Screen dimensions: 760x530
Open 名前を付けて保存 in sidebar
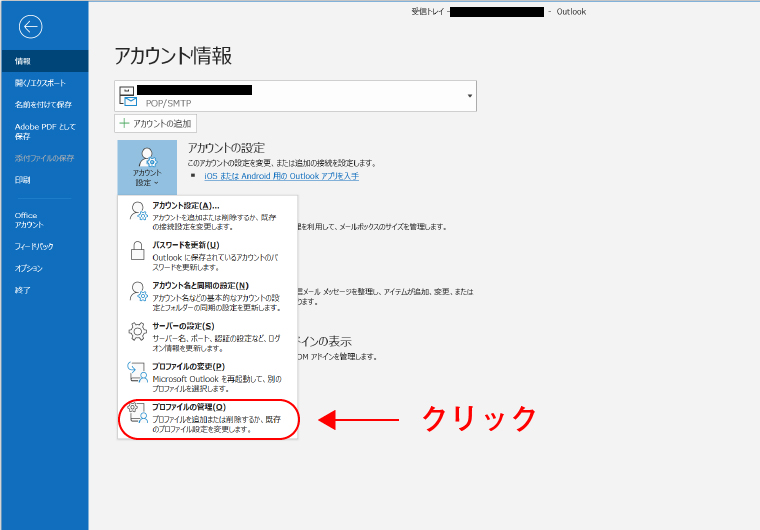[45, 105]
